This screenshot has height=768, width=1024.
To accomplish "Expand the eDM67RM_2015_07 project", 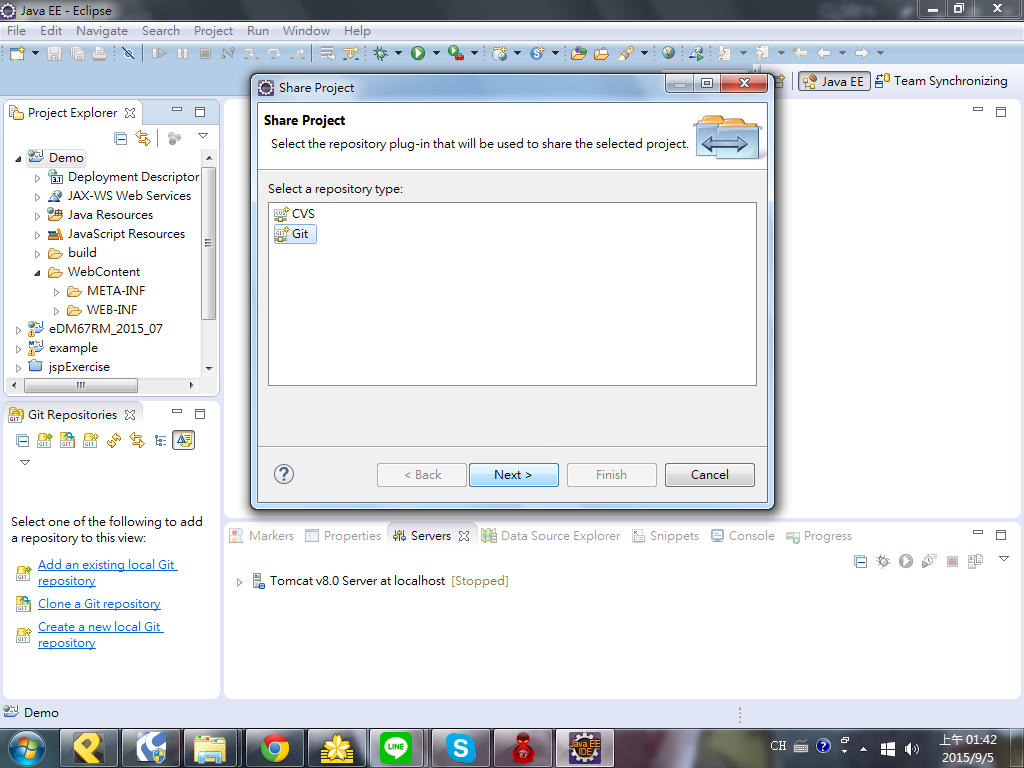I will (18, 330).
